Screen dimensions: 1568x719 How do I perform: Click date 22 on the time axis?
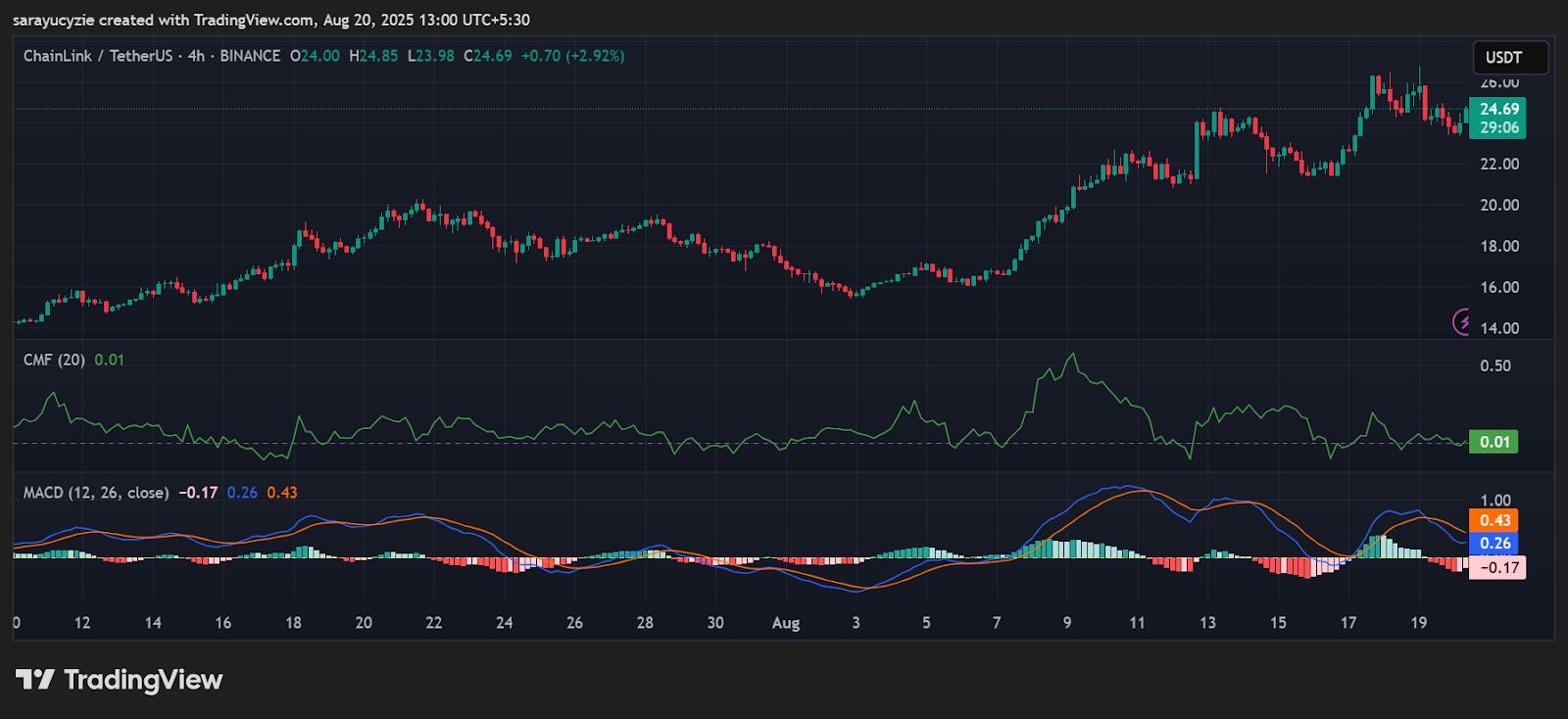click(x=434, y=623)
